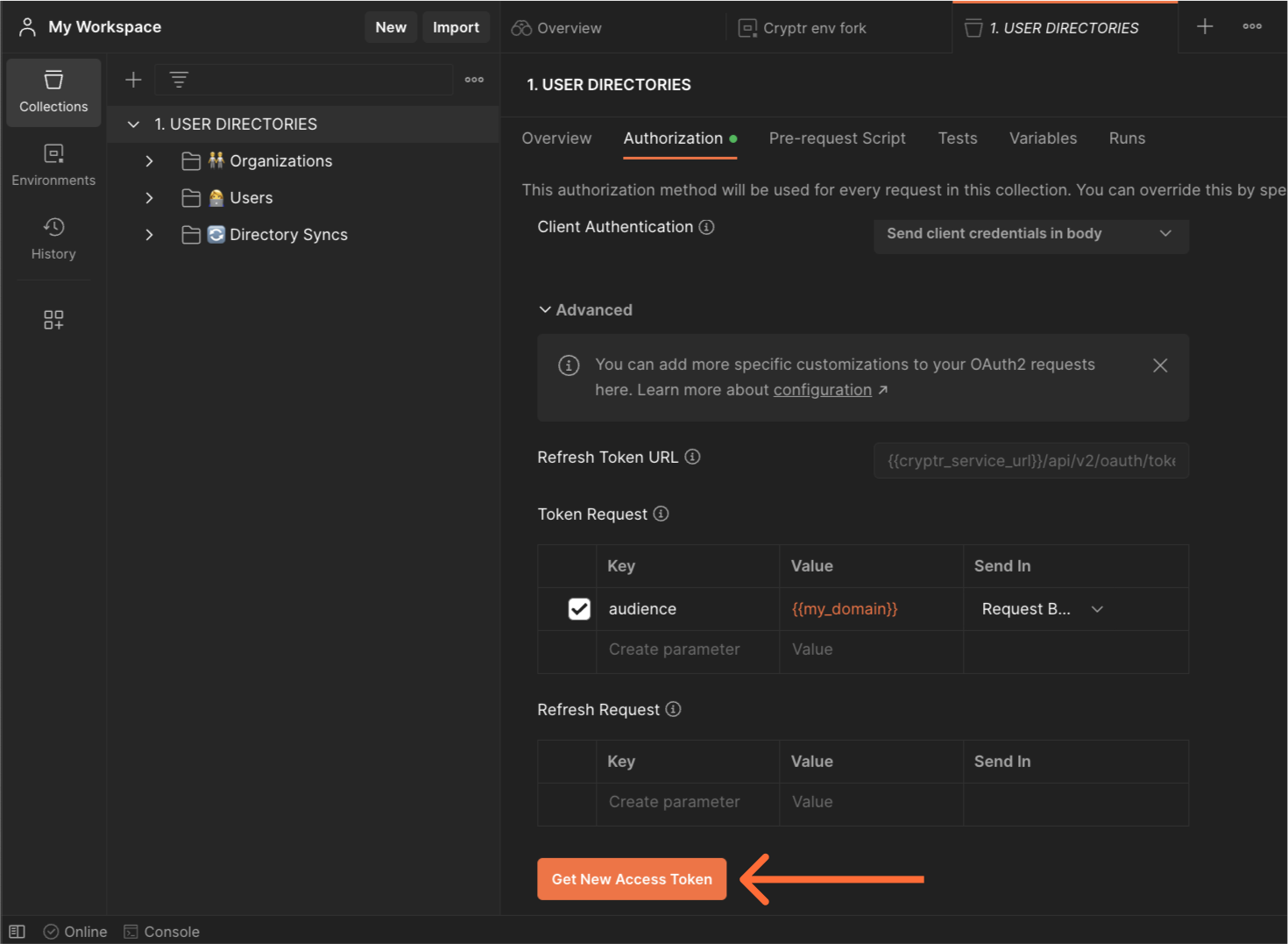Click the New button
Screen dimensions: 1288x944
tap(391, 27)
